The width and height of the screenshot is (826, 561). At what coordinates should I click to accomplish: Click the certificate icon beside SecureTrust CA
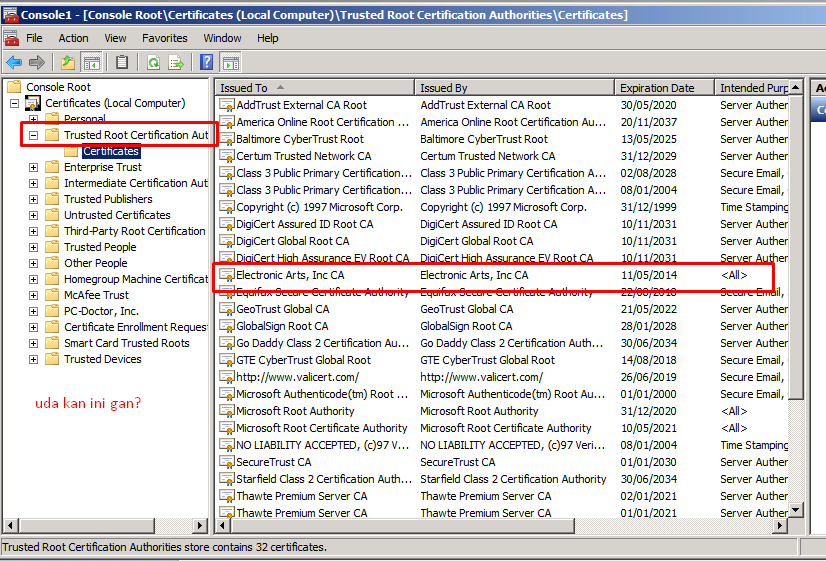coord(227,462)
